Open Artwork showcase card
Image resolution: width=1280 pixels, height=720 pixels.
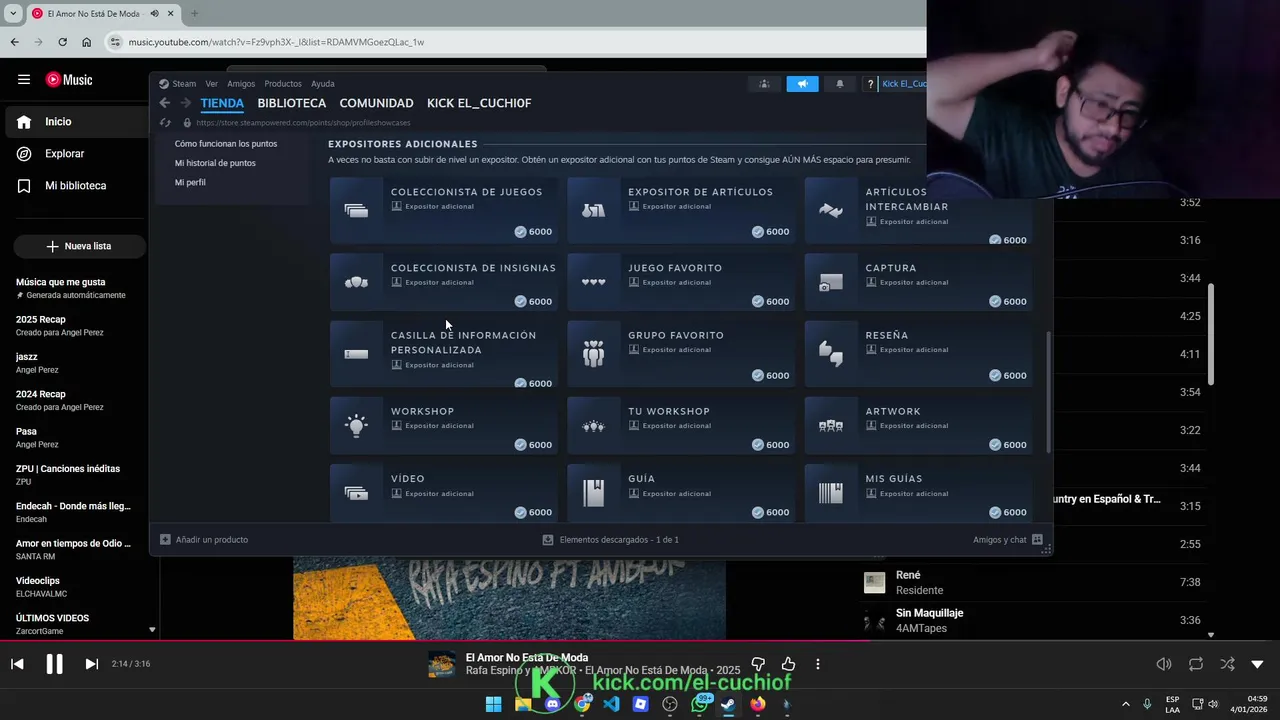pos(918,425)
